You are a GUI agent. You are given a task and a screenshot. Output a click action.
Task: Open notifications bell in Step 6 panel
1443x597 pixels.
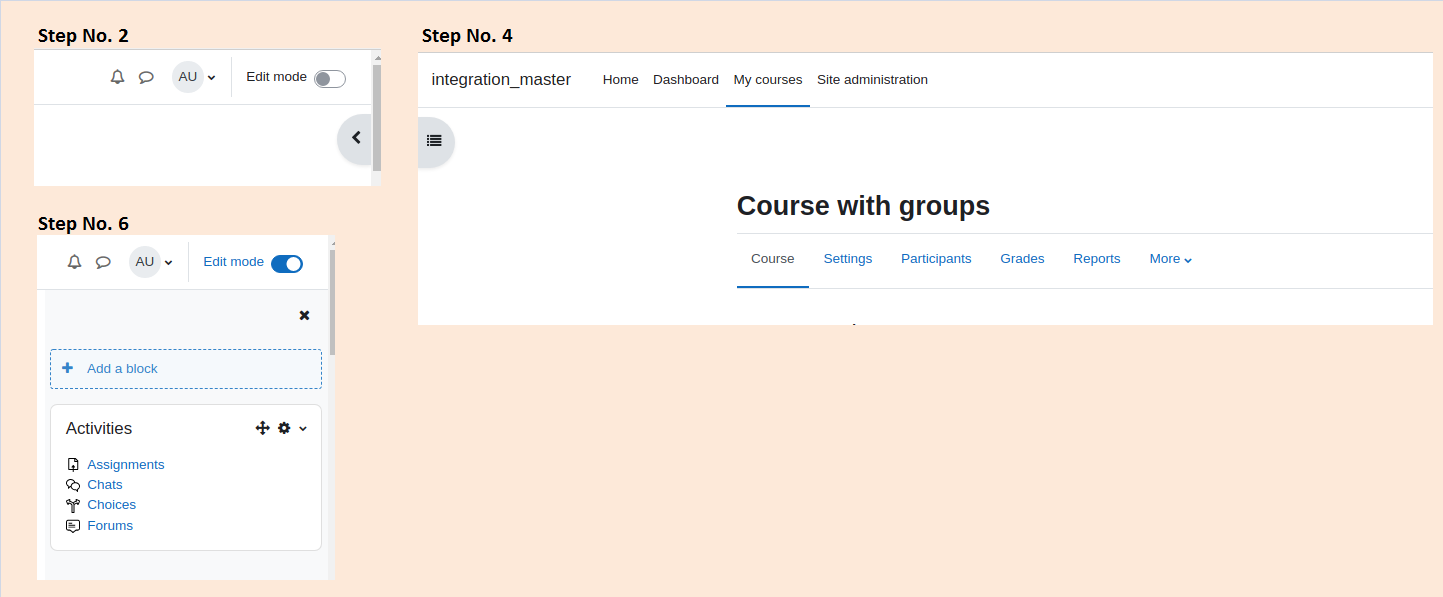click(x=74, y=262)
